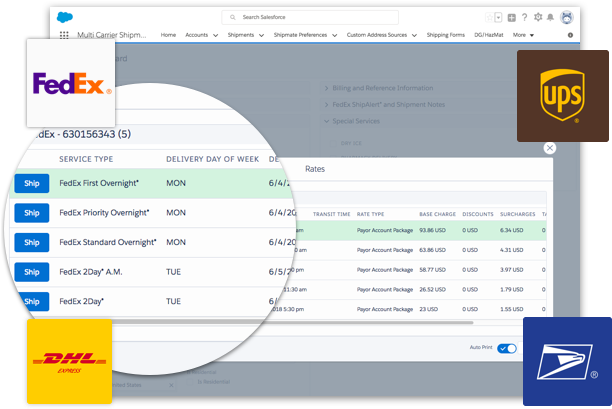
Task: Open the Shipmate Preferences tab
Action: coord(300,35)
